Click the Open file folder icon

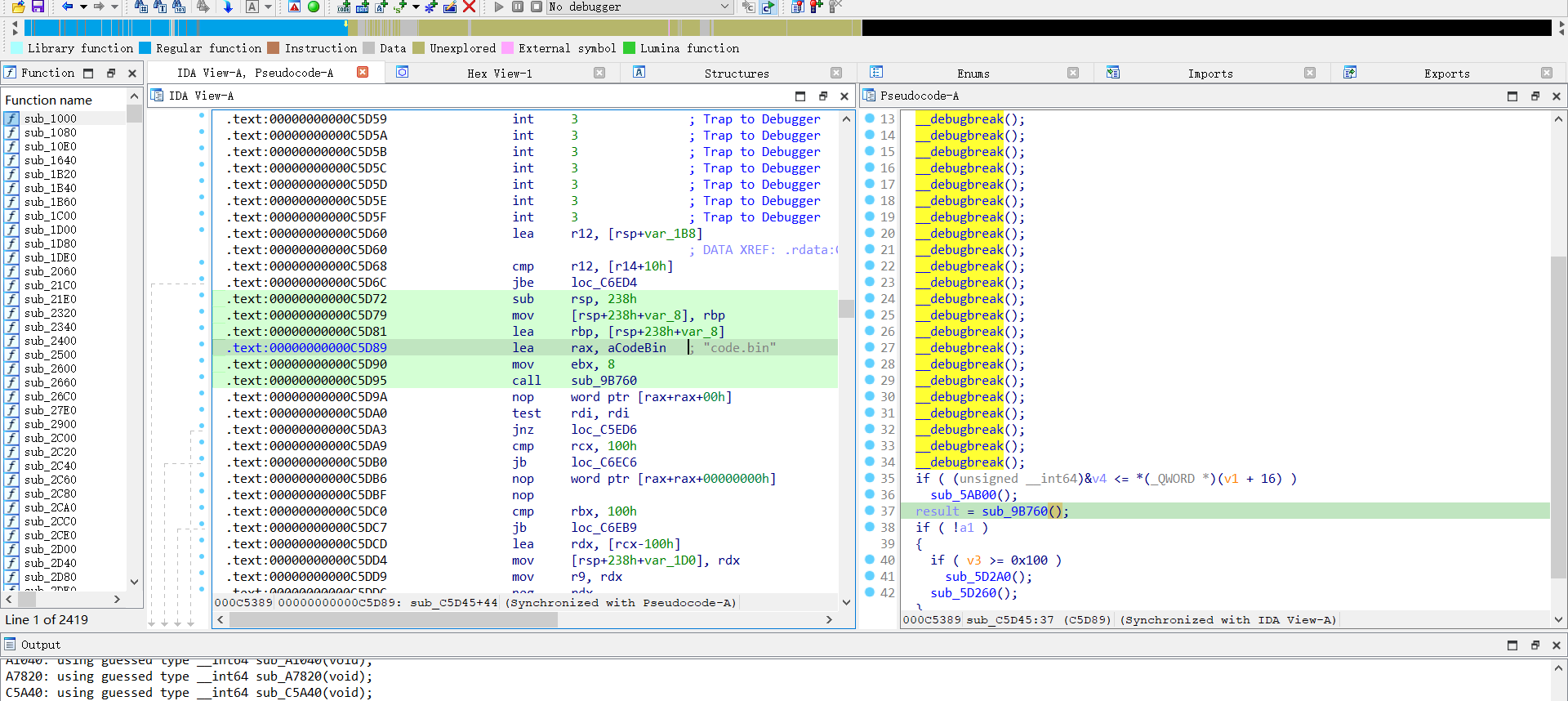(x=18, y=7)
